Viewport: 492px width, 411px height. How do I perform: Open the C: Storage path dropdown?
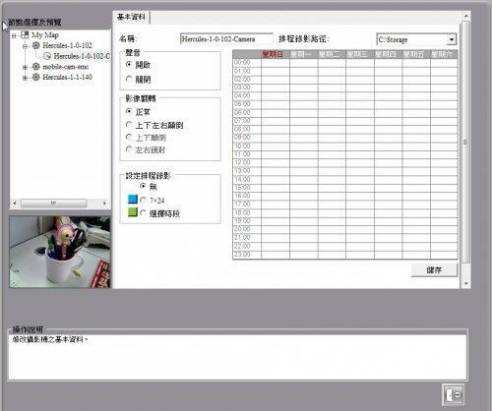click(x=451, y=39)
